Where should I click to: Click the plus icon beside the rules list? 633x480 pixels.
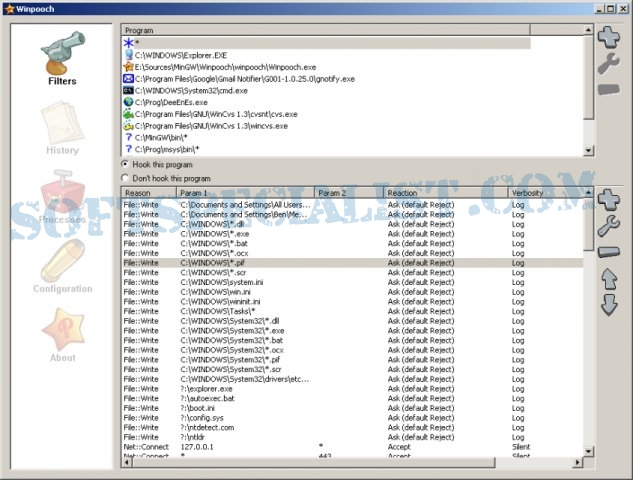[x=609, y=199]
